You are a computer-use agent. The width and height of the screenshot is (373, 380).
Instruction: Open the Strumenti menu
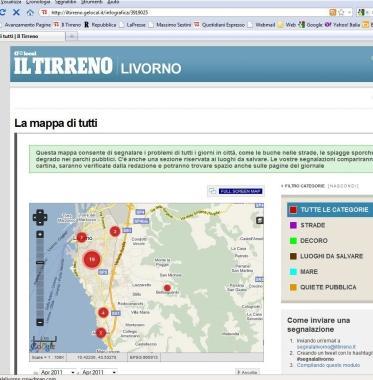92,2
